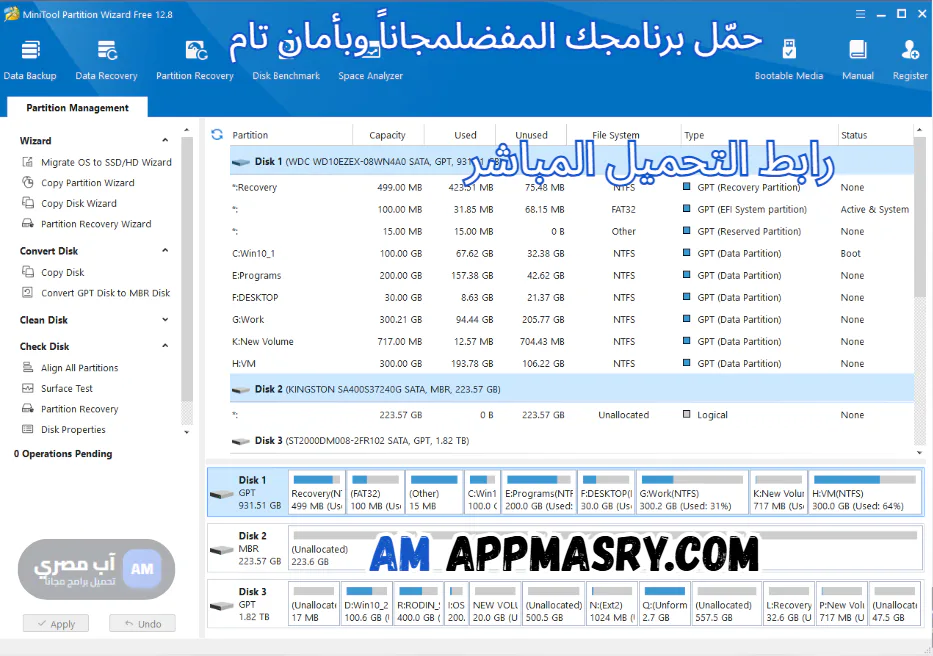Switch to Partition Management tab
This screenshot has height=656, width=933.
click(77, 108)
